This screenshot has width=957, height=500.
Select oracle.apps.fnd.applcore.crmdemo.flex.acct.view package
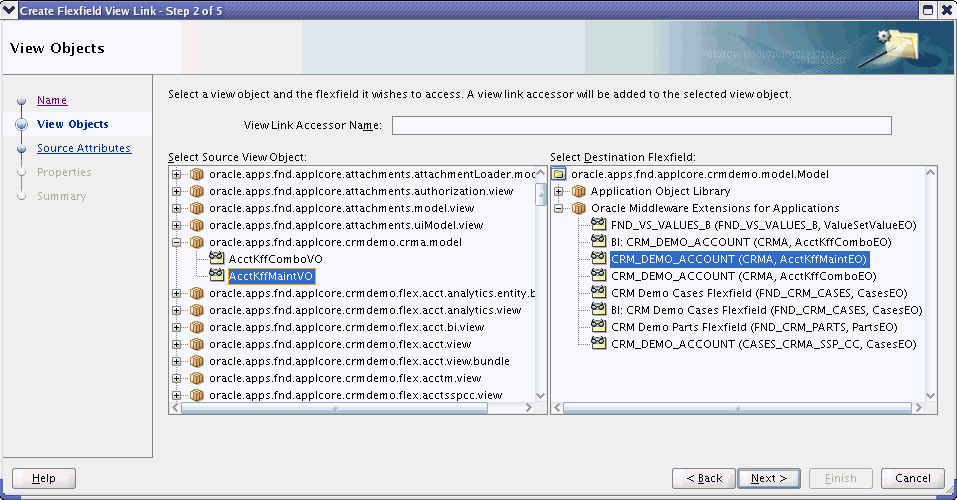[340, 344]
